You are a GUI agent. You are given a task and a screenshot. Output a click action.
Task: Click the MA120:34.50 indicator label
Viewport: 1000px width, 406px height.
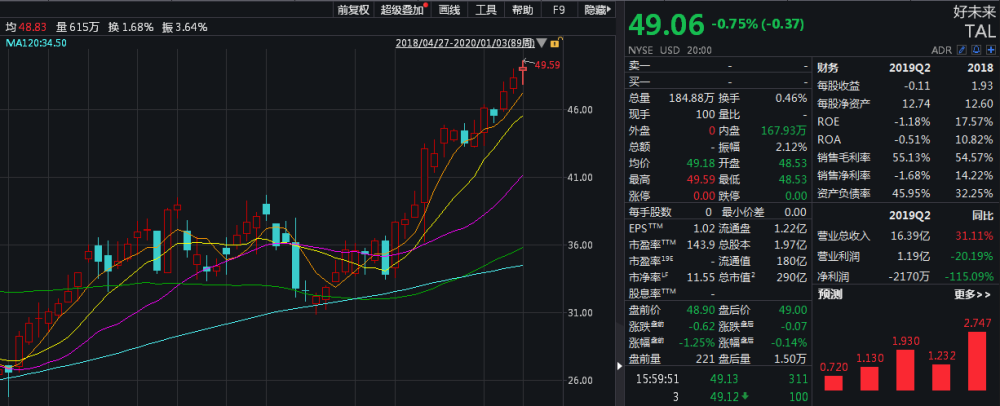click(36, 43)
